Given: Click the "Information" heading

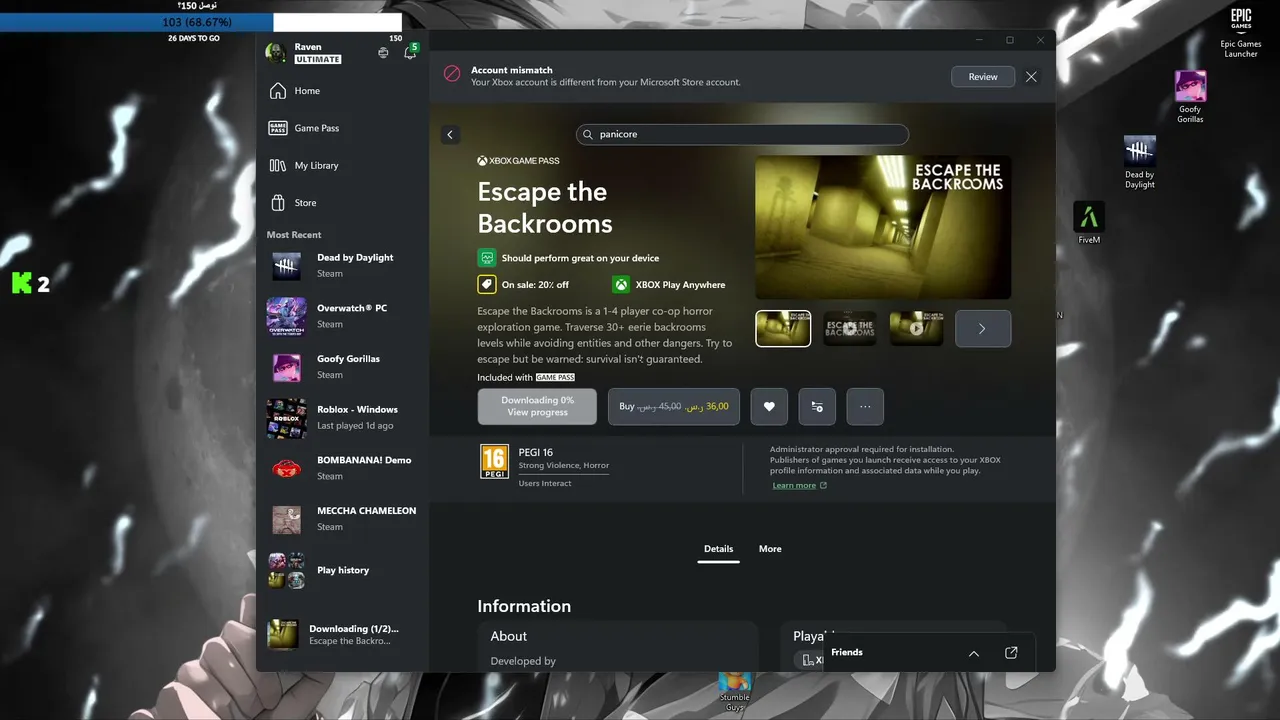Looking at the screenshot, I should pyautogui.click(x=524, y=606).
